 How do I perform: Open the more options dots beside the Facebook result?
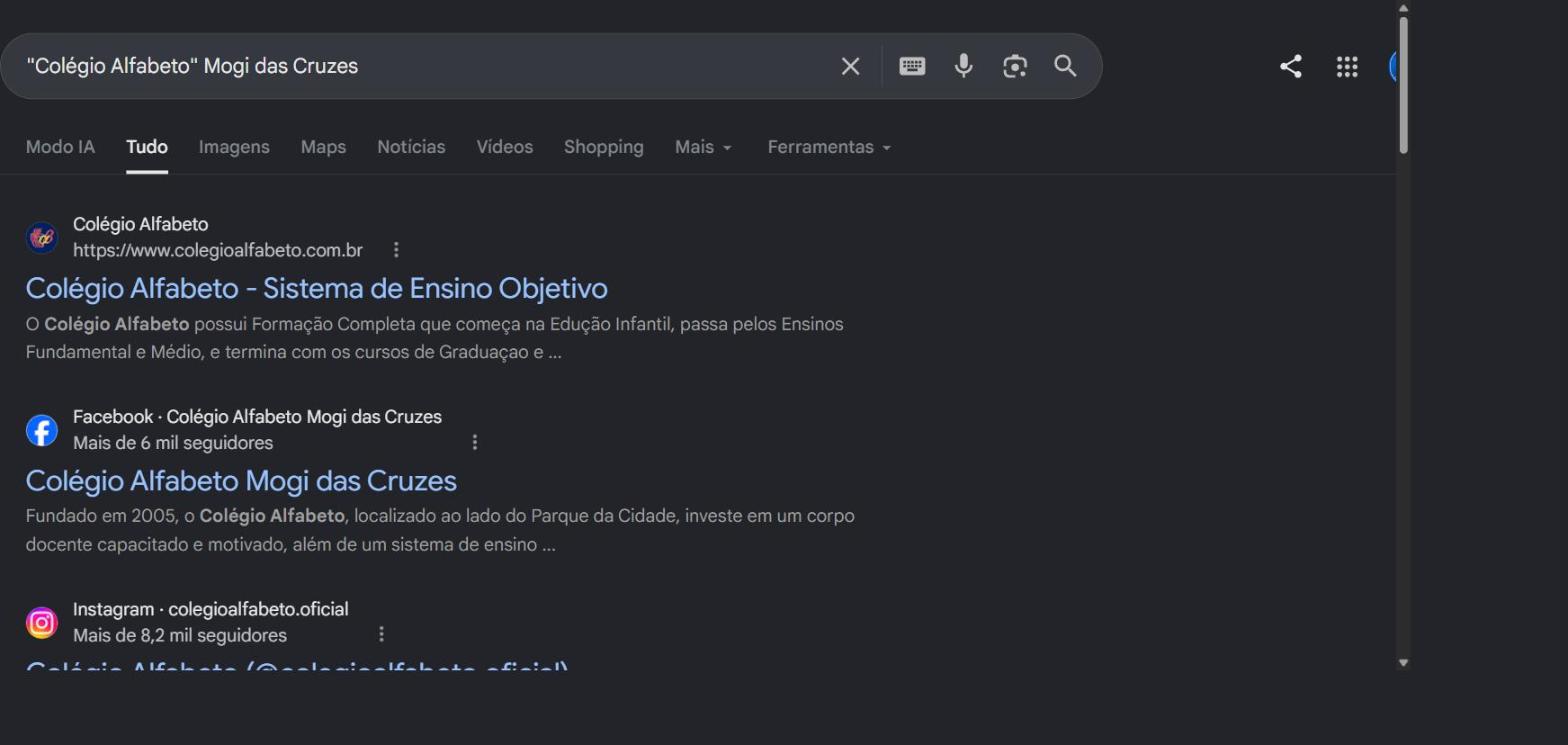point(474,442)
